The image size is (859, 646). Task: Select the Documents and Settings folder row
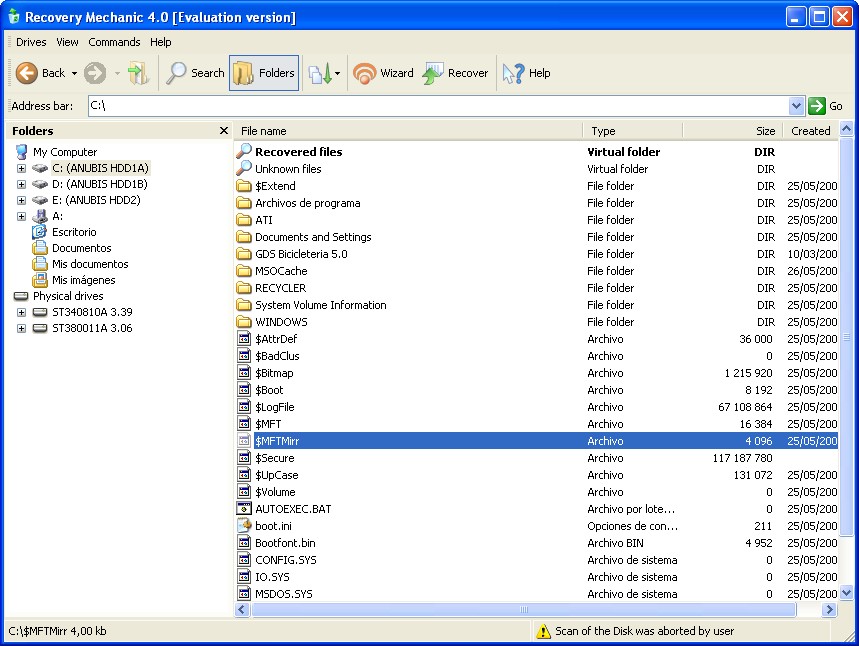click(537, 237)
